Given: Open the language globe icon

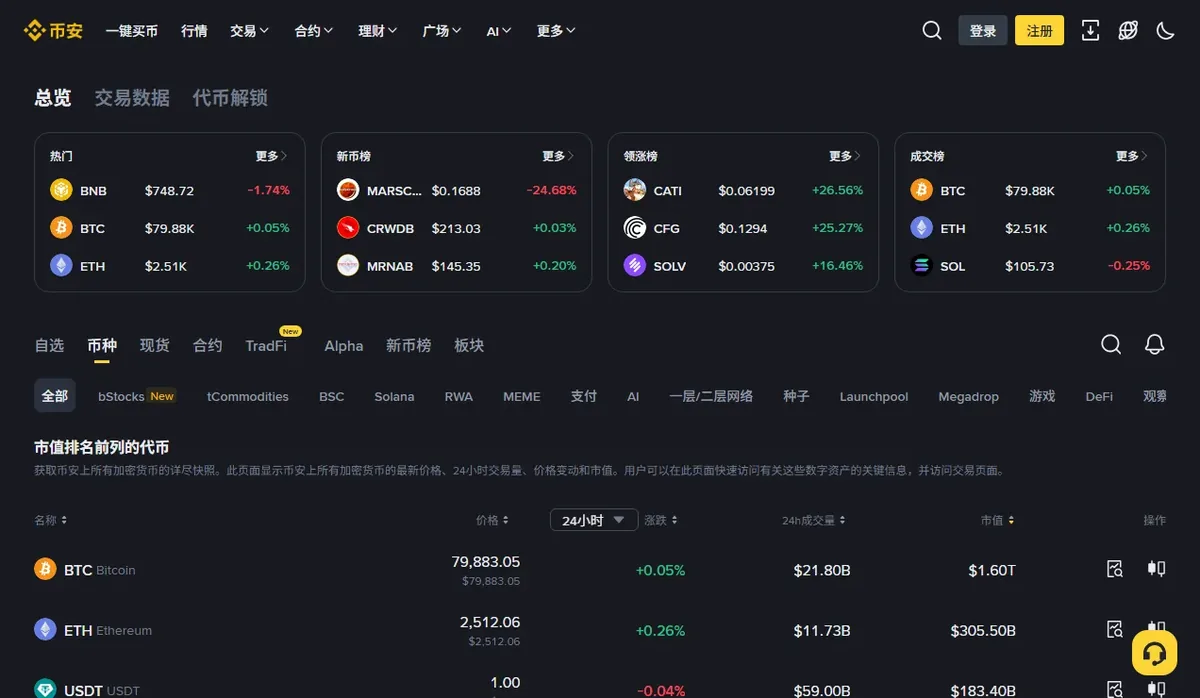Looking at the screenshot, I should click(x=1128, y=31).
